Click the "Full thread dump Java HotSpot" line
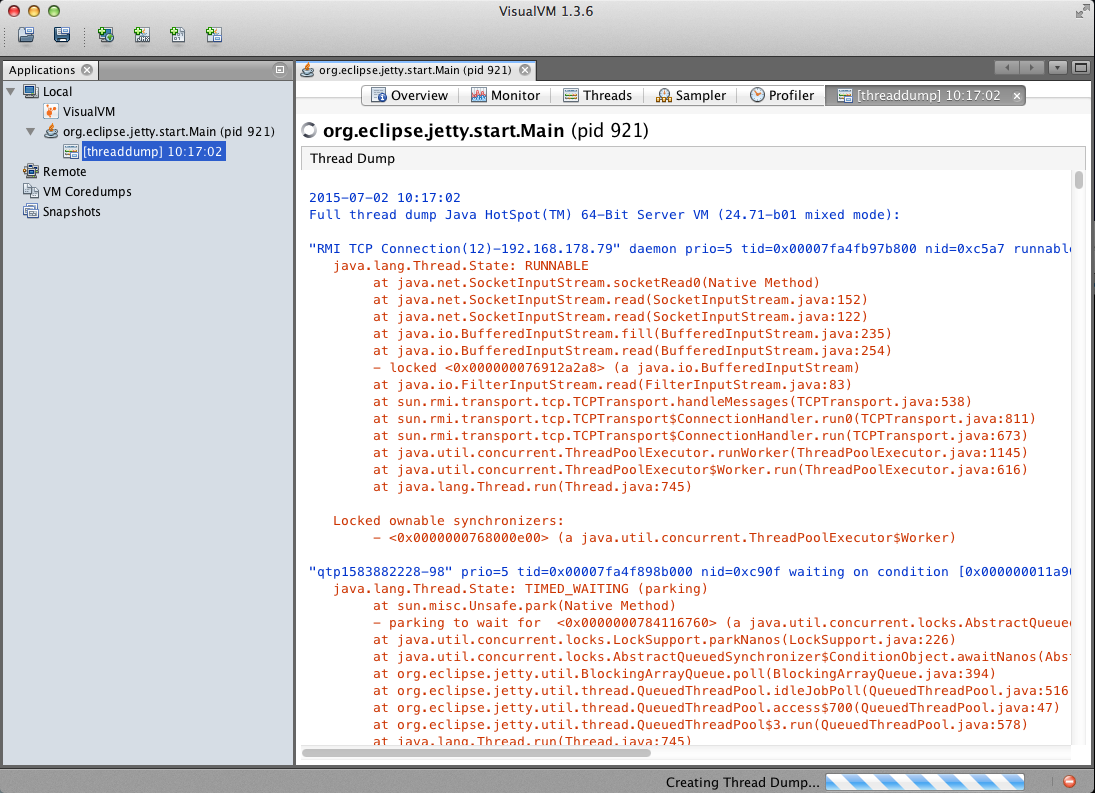 pyautogui.click(x=604, y=215)
